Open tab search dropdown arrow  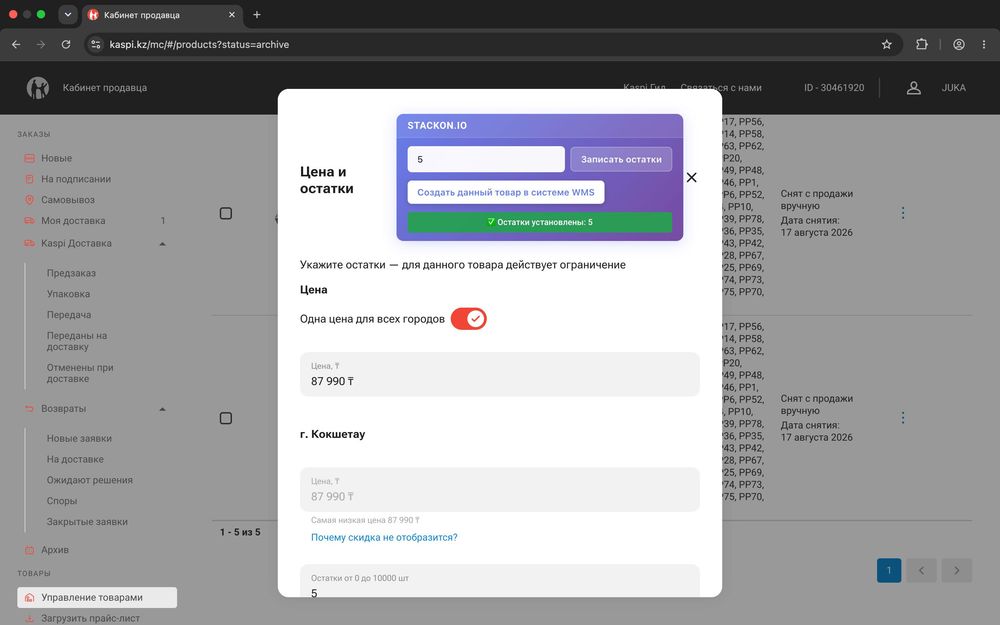tap(68, 15)
